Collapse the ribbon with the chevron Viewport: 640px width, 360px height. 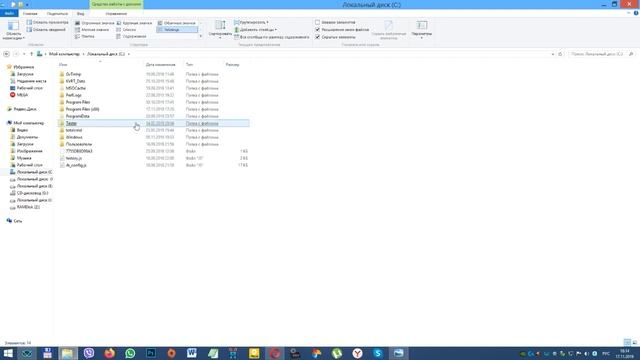pyautogui.click(x=629, y=13)
